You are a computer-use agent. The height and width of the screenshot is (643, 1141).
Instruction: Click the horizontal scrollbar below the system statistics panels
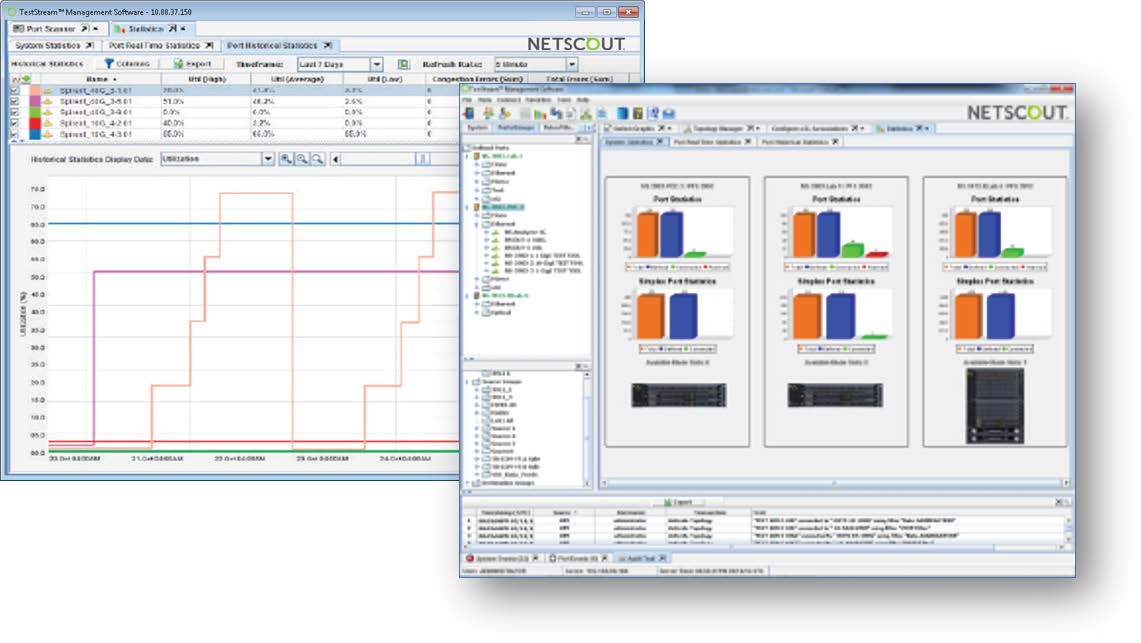[x=835, y=483]
